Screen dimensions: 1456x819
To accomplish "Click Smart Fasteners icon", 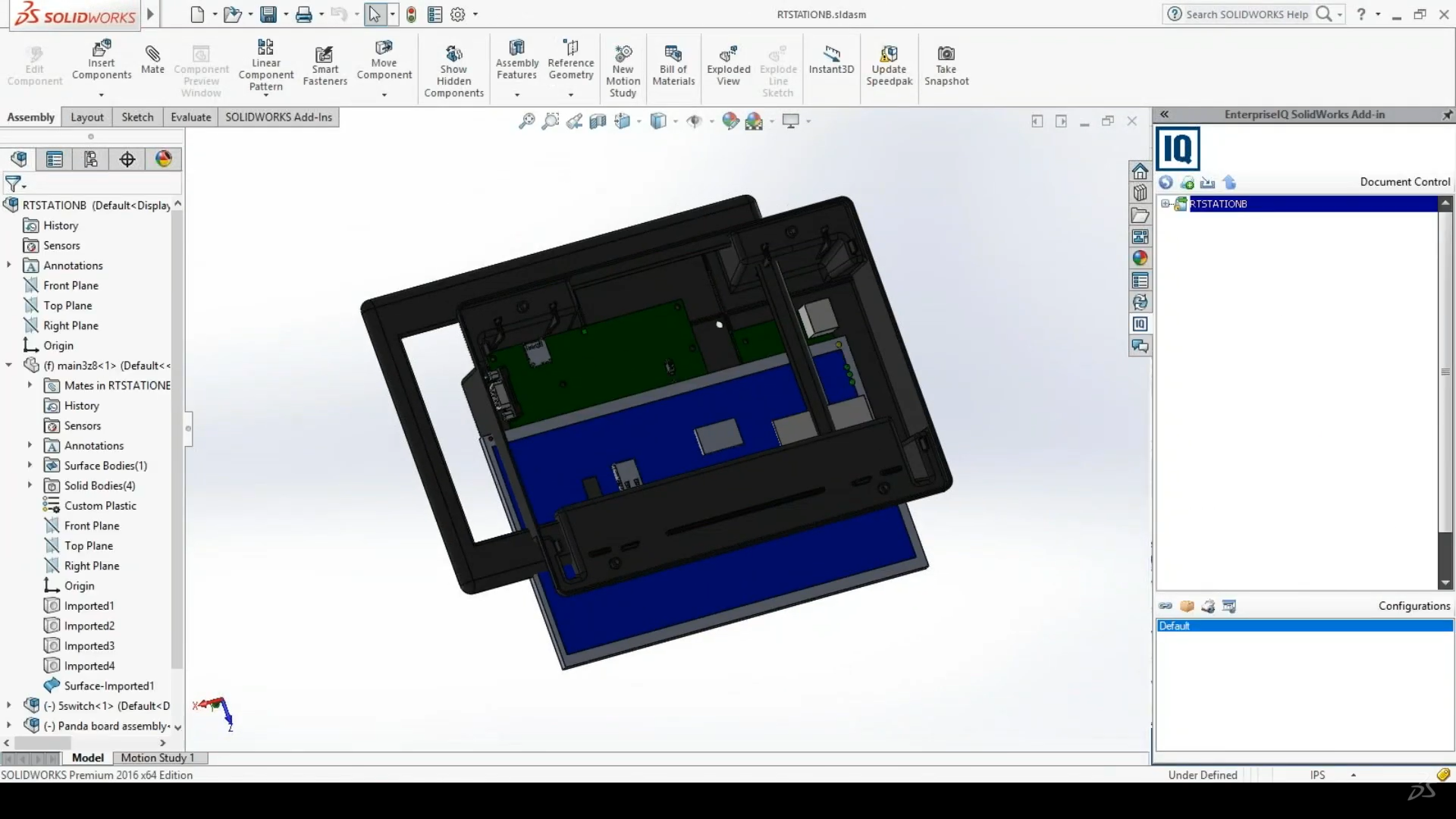I will (325, 65).
